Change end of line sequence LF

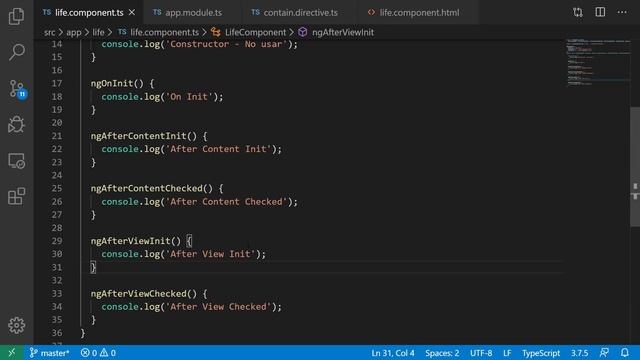[507, 353]
